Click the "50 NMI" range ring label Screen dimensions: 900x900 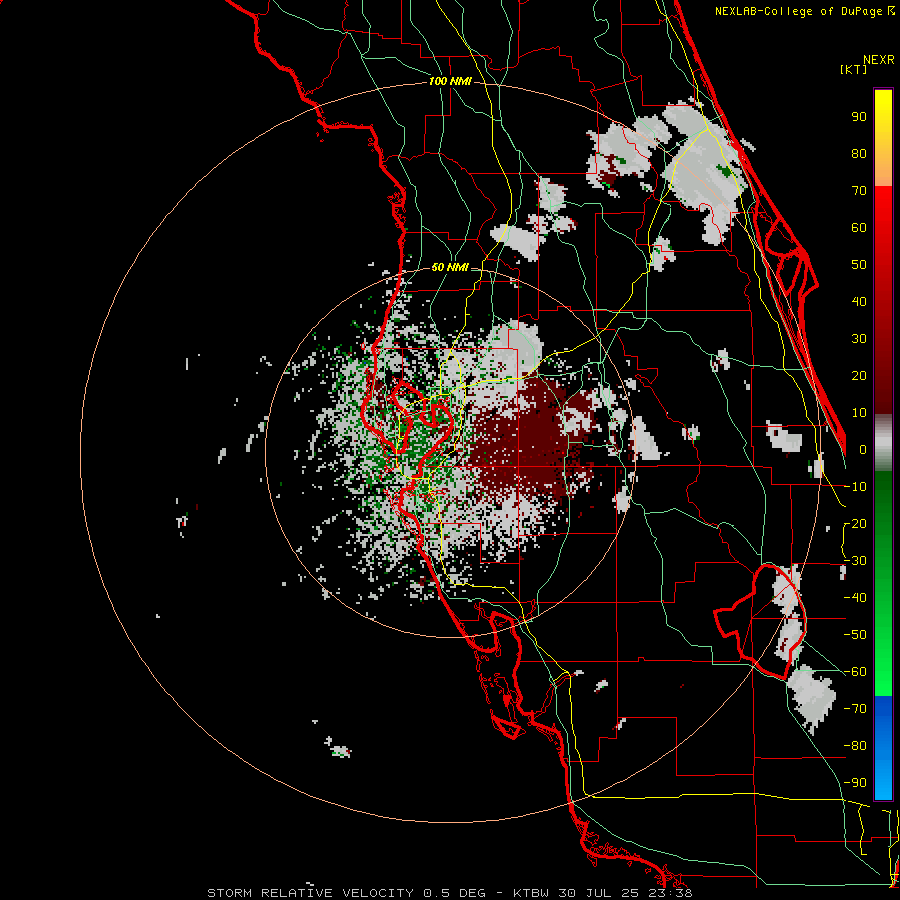click(x=450, y=267)
